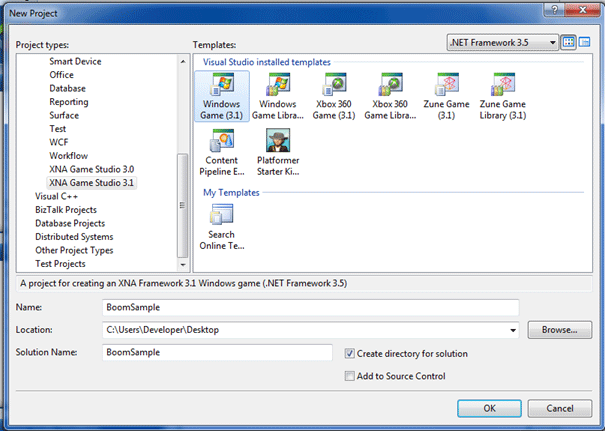
Task: Select XNA Game Studio 3.1 node
Action: click(x=91, y=183)
